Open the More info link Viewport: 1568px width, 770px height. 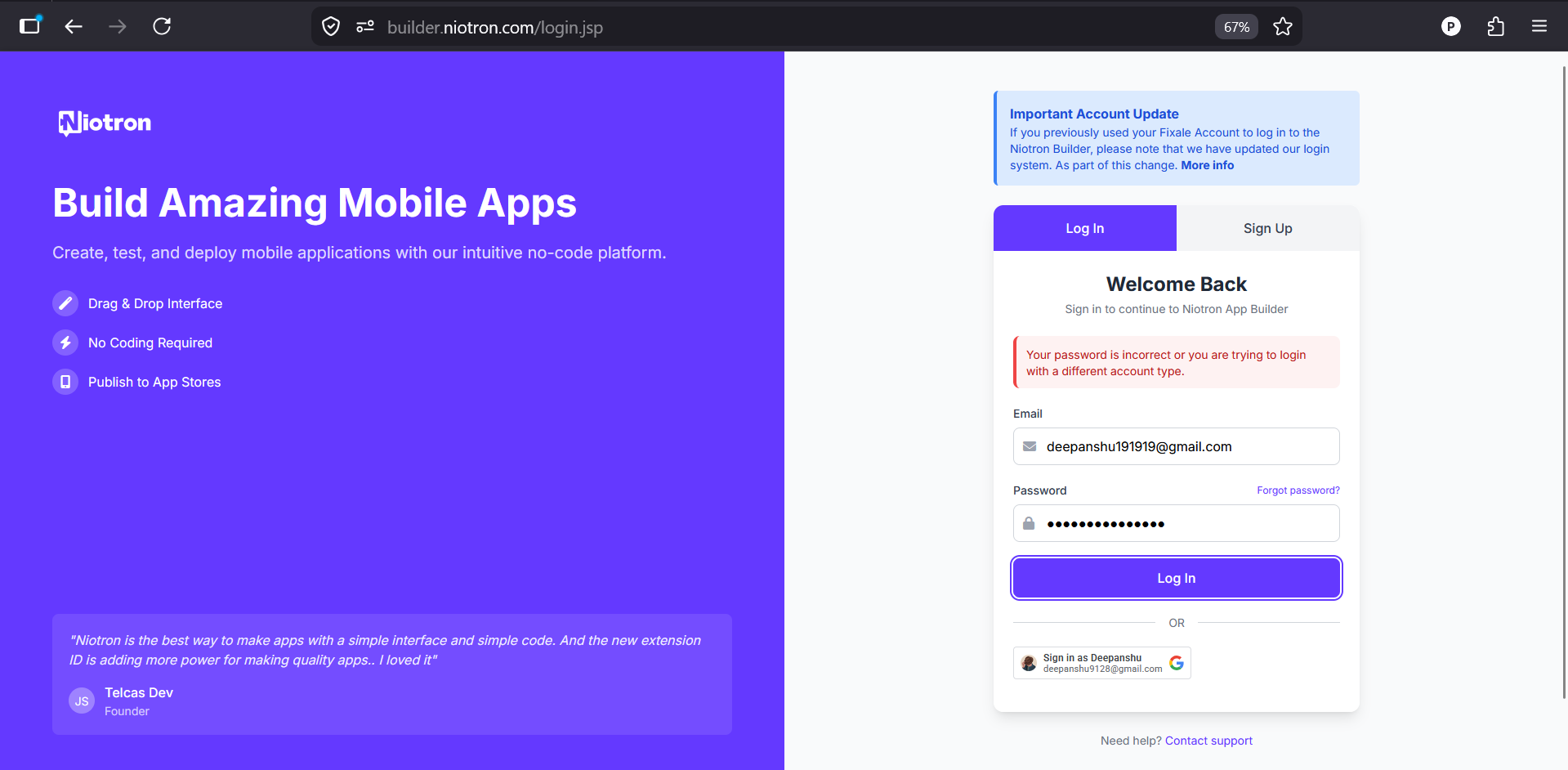tap(1207, 165)
